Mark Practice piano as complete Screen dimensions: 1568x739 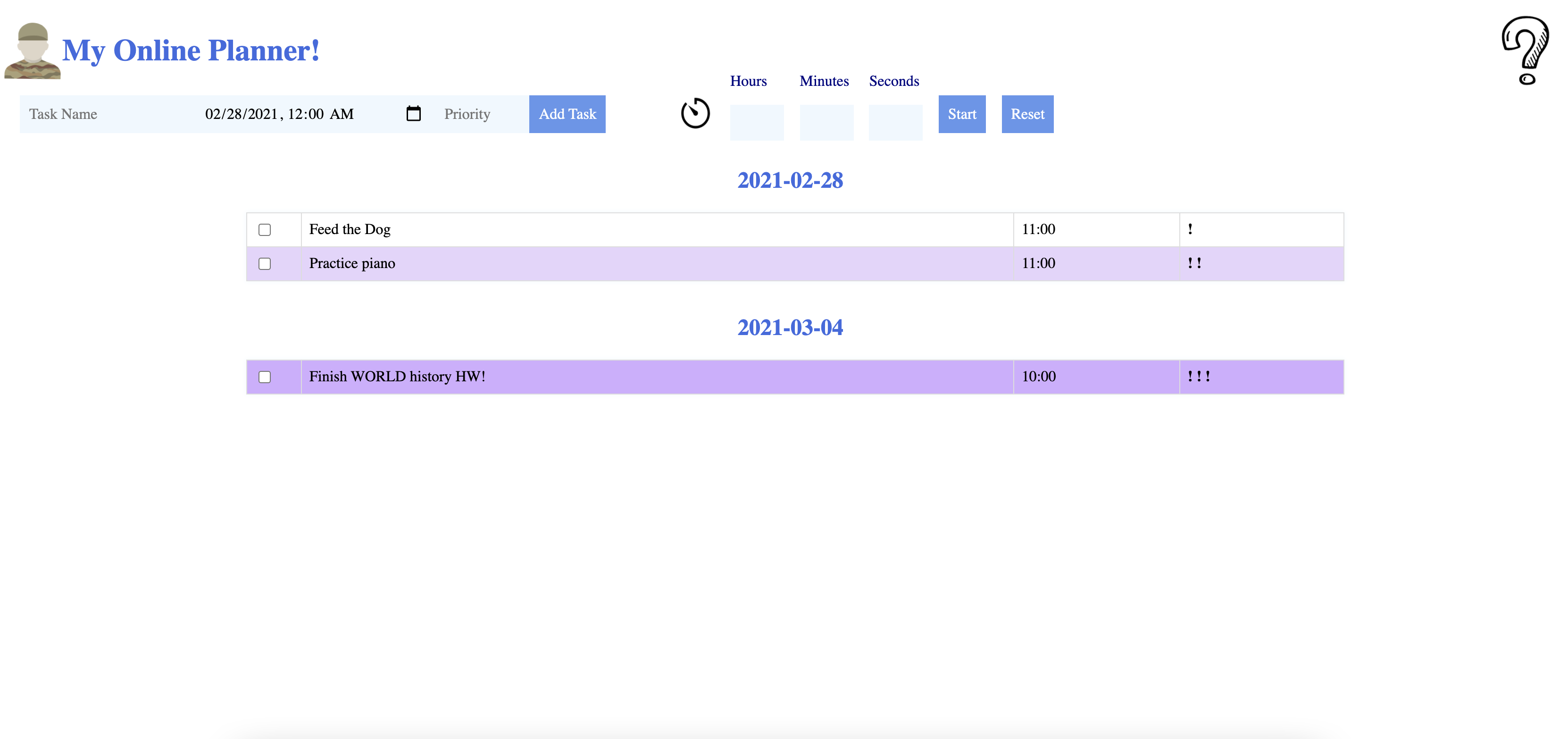[x=264, y=264]
